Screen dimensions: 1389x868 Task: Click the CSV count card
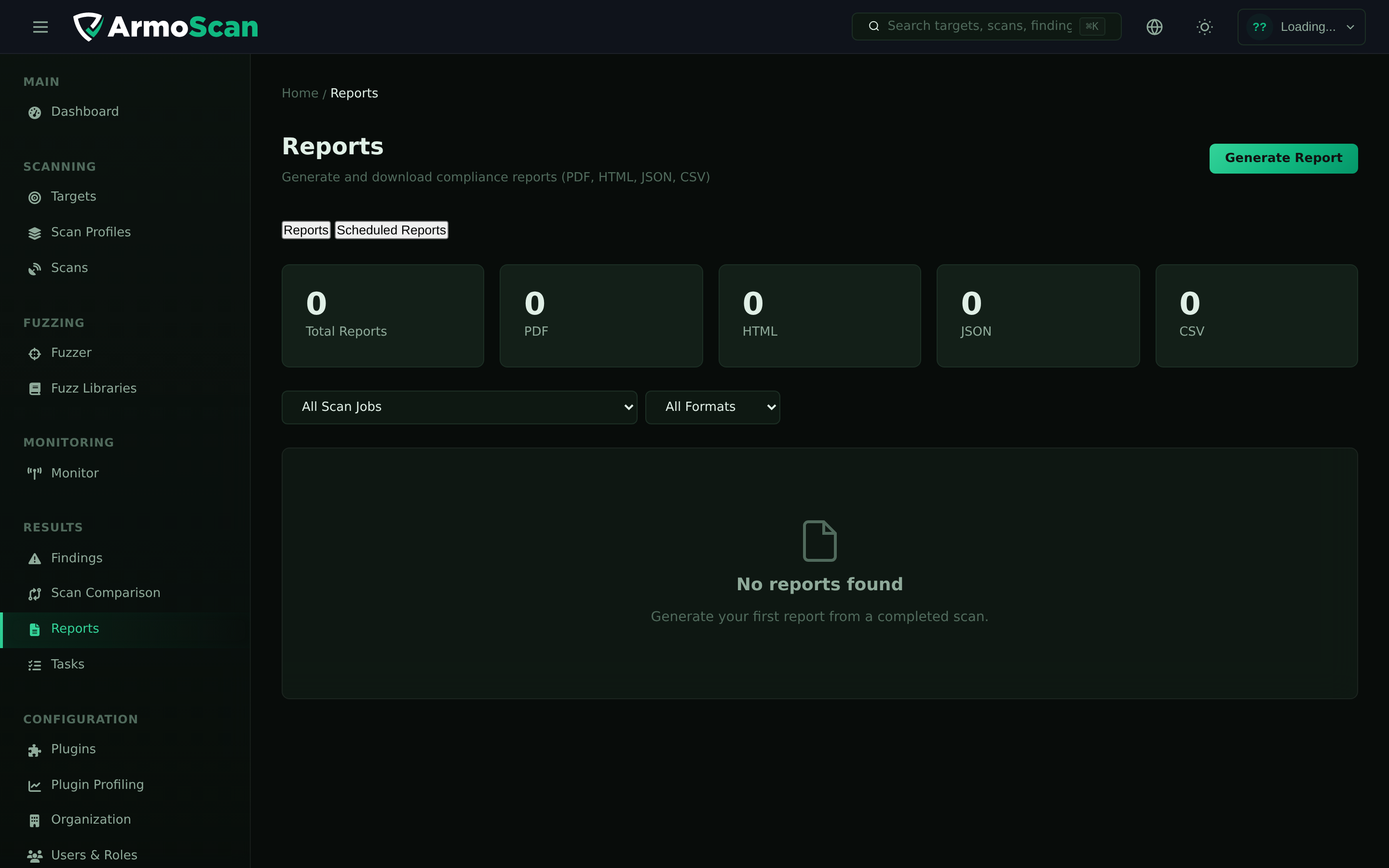tap(1256, 316)
